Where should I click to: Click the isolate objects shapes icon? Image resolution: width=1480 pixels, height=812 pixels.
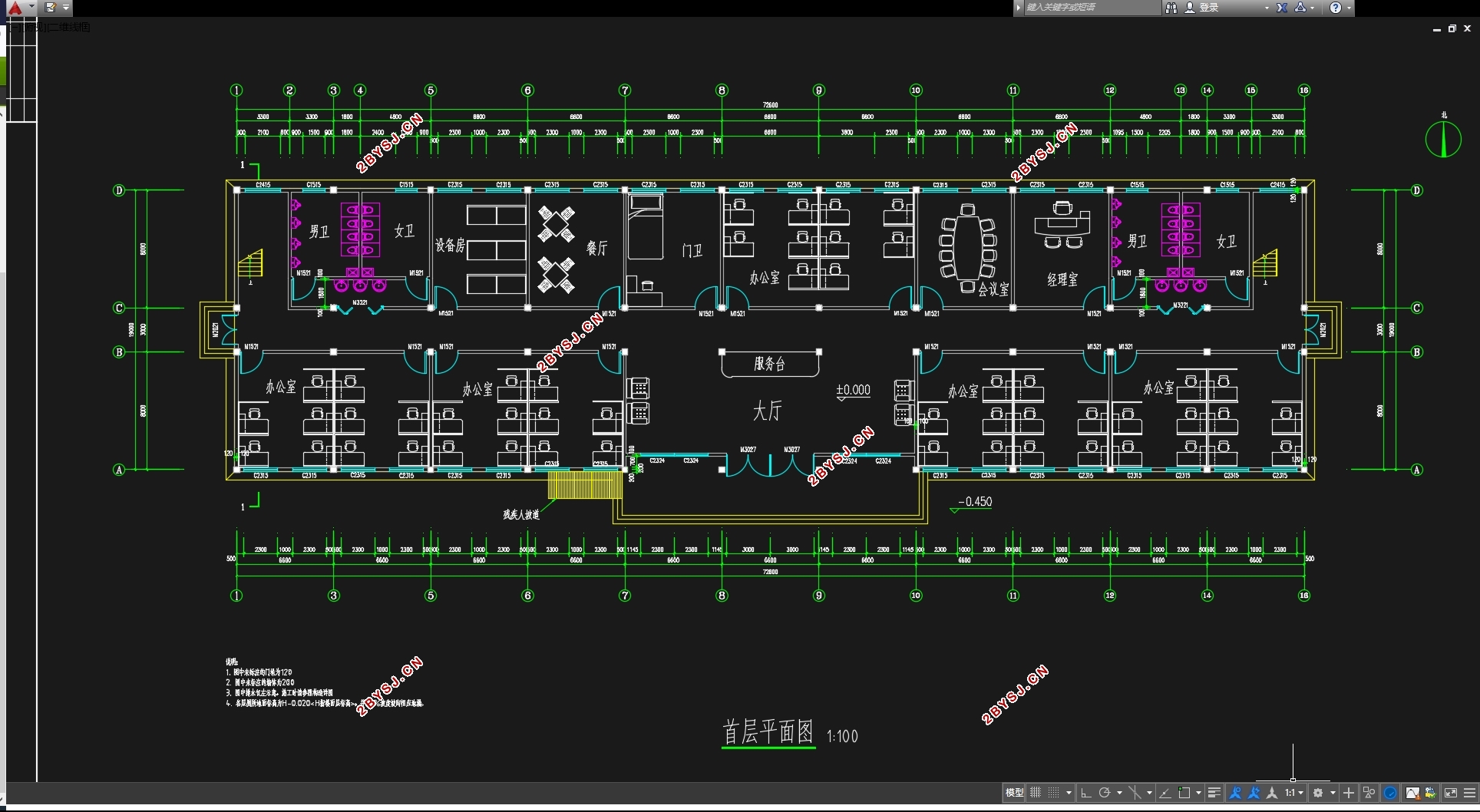click(1369, 793)
